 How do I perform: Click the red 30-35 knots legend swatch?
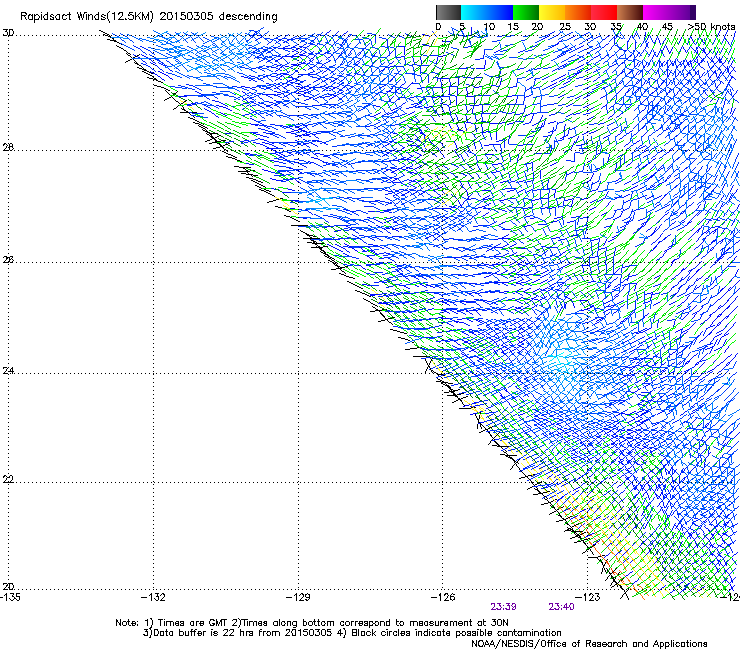604,12
